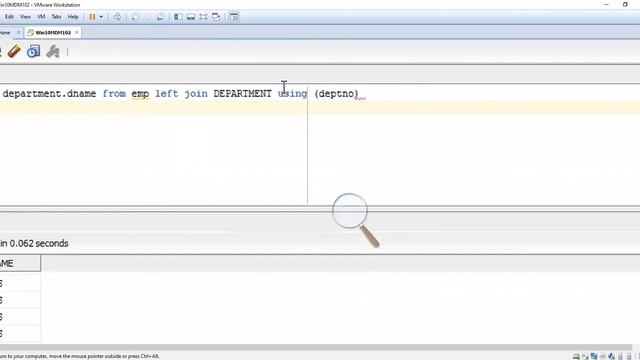Click the "using" keyword in the query

coord(293,94)
